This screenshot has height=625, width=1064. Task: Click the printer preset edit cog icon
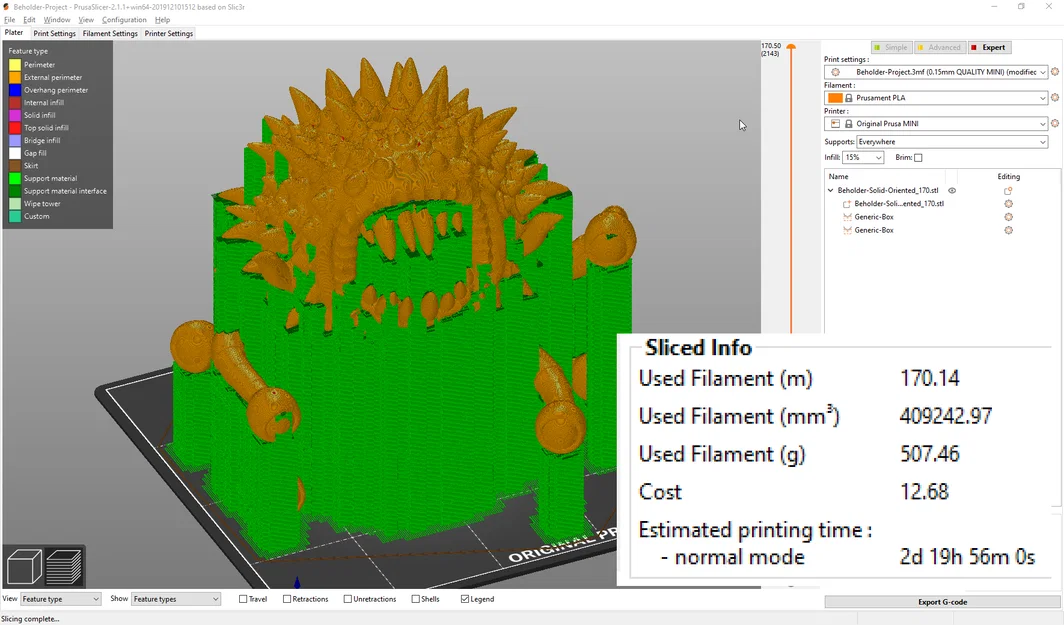[1054, 124]
